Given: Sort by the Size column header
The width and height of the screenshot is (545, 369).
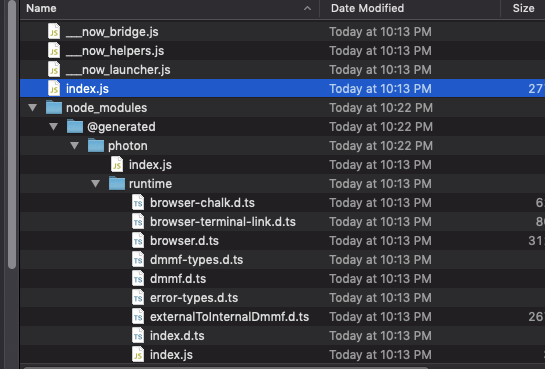Looking at the screenshot, I should tap(523, 8).
